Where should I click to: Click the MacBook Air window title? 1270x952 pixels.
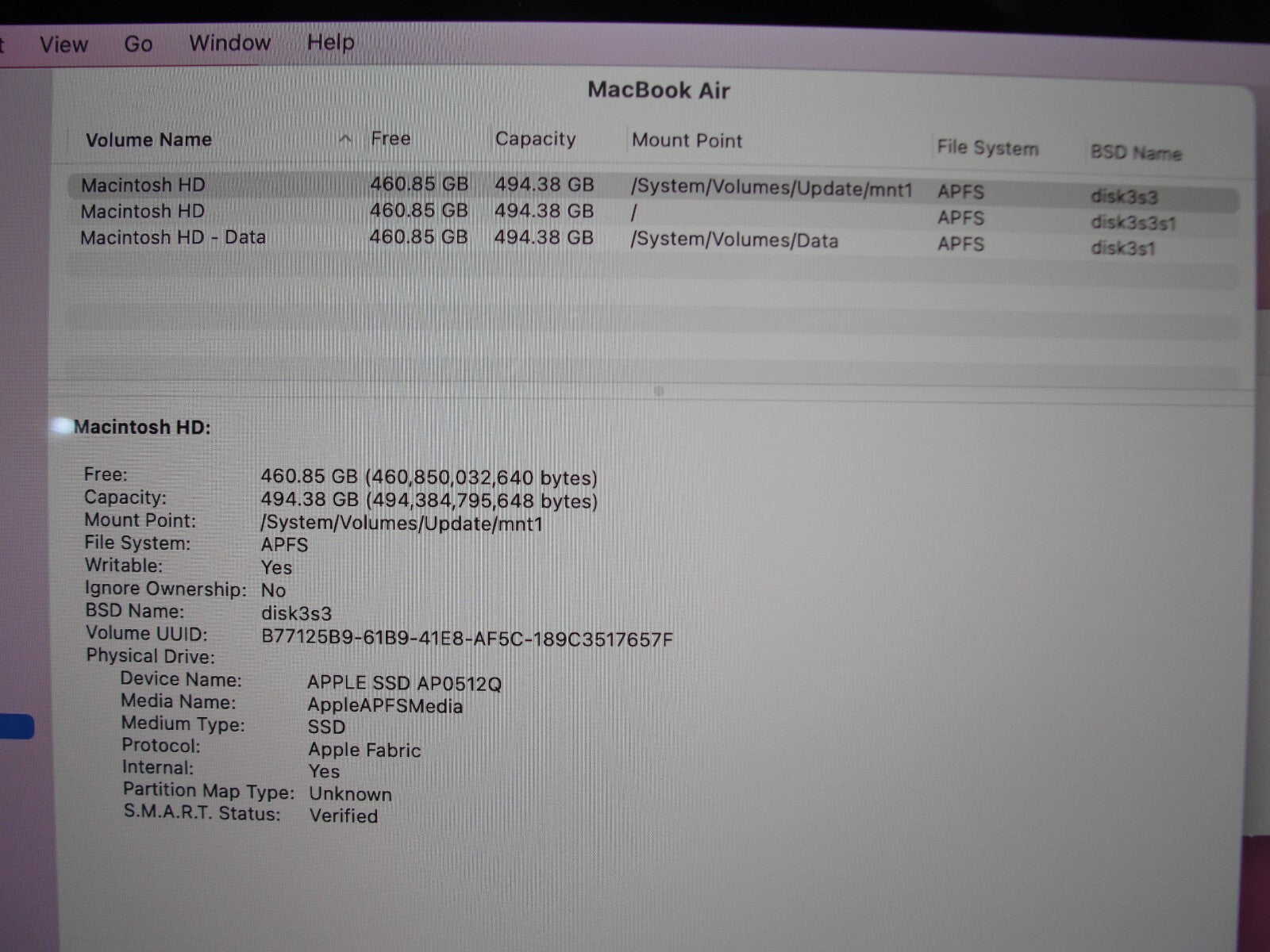click(x=658, y=90)
